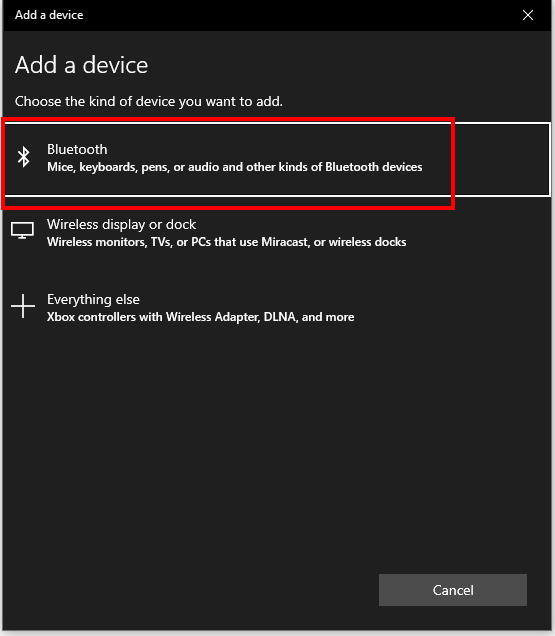Click the Mice, keyboards, pens description text
Viewport: 555px width, 636px height.
(x=234, y=167)
